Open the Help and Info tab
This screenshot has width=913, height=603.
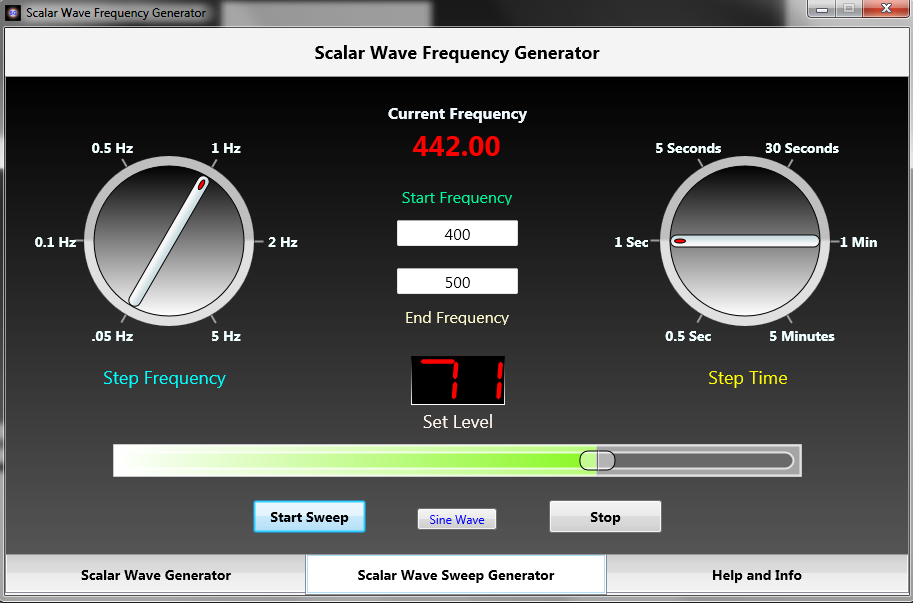(x=756, y=575)
